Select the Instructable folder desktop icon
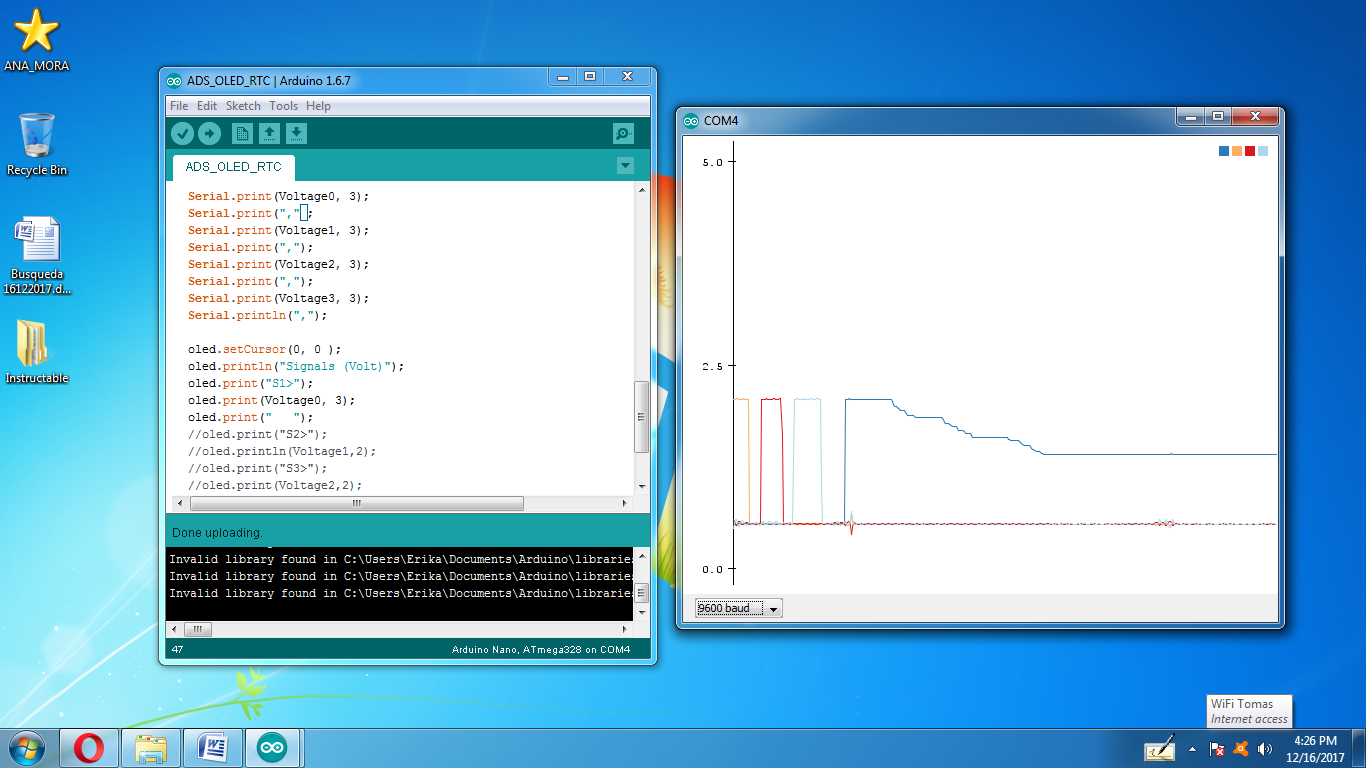1366x768 pixels. point(37,352)
